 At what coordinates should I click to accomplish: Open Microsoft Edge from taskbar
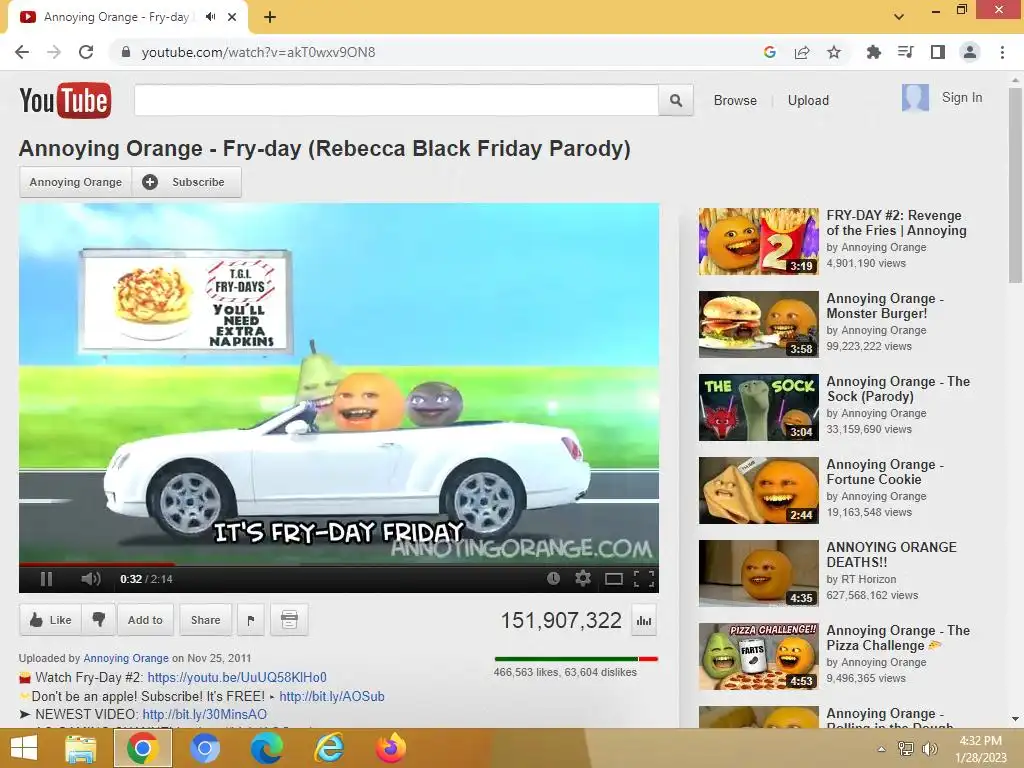[x=266, y=748]
